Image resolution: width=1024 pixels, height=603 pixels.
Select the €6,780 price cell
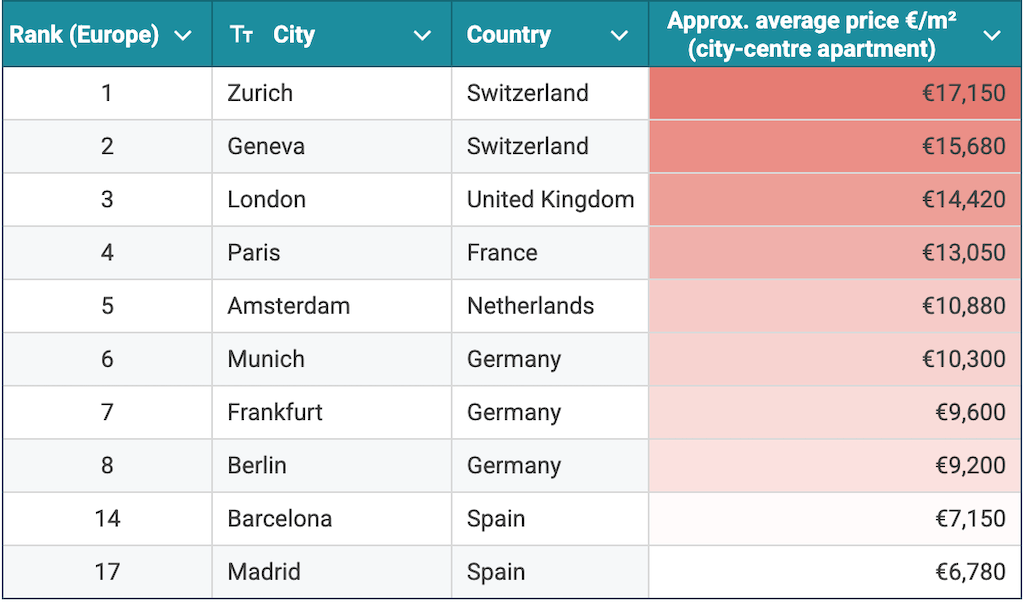[x=970, y=571]
